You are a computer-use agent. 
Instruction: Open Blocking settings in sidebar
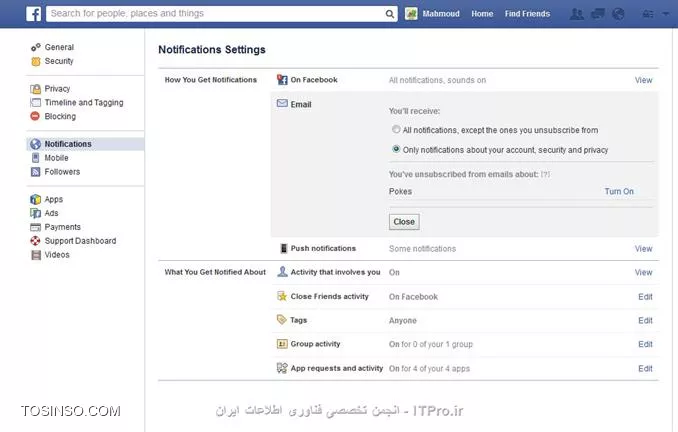(60, 116)
